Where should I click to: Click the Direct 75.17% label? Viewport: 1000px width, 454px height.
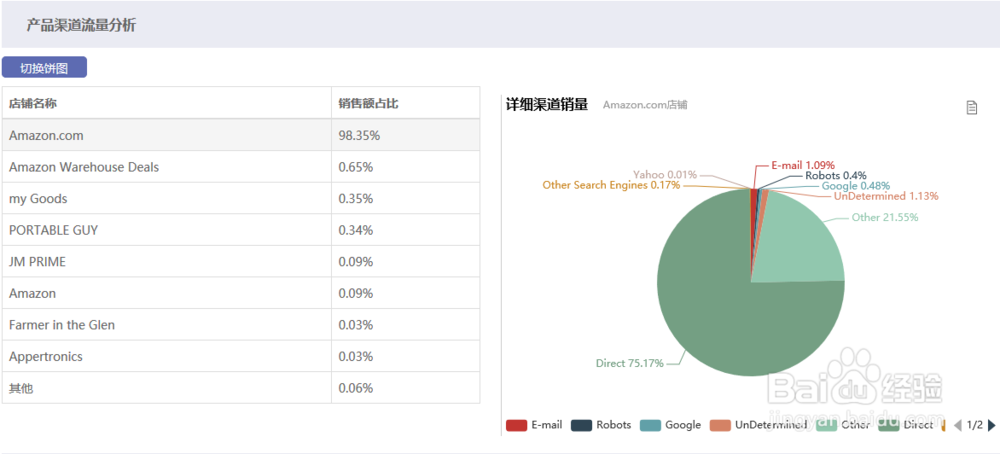(x=629, y=363)
